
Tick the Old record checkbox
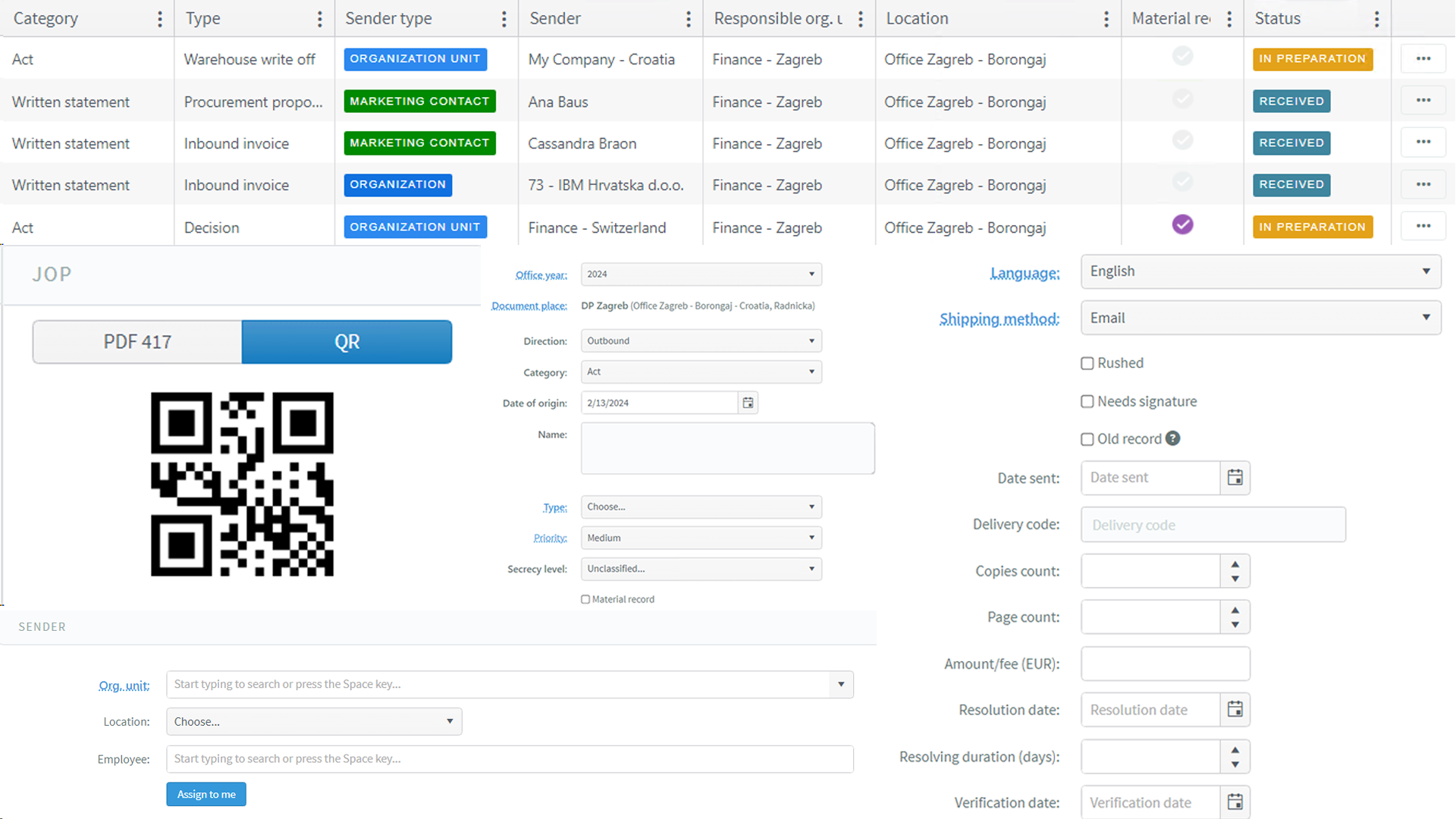coord(1087,439)
